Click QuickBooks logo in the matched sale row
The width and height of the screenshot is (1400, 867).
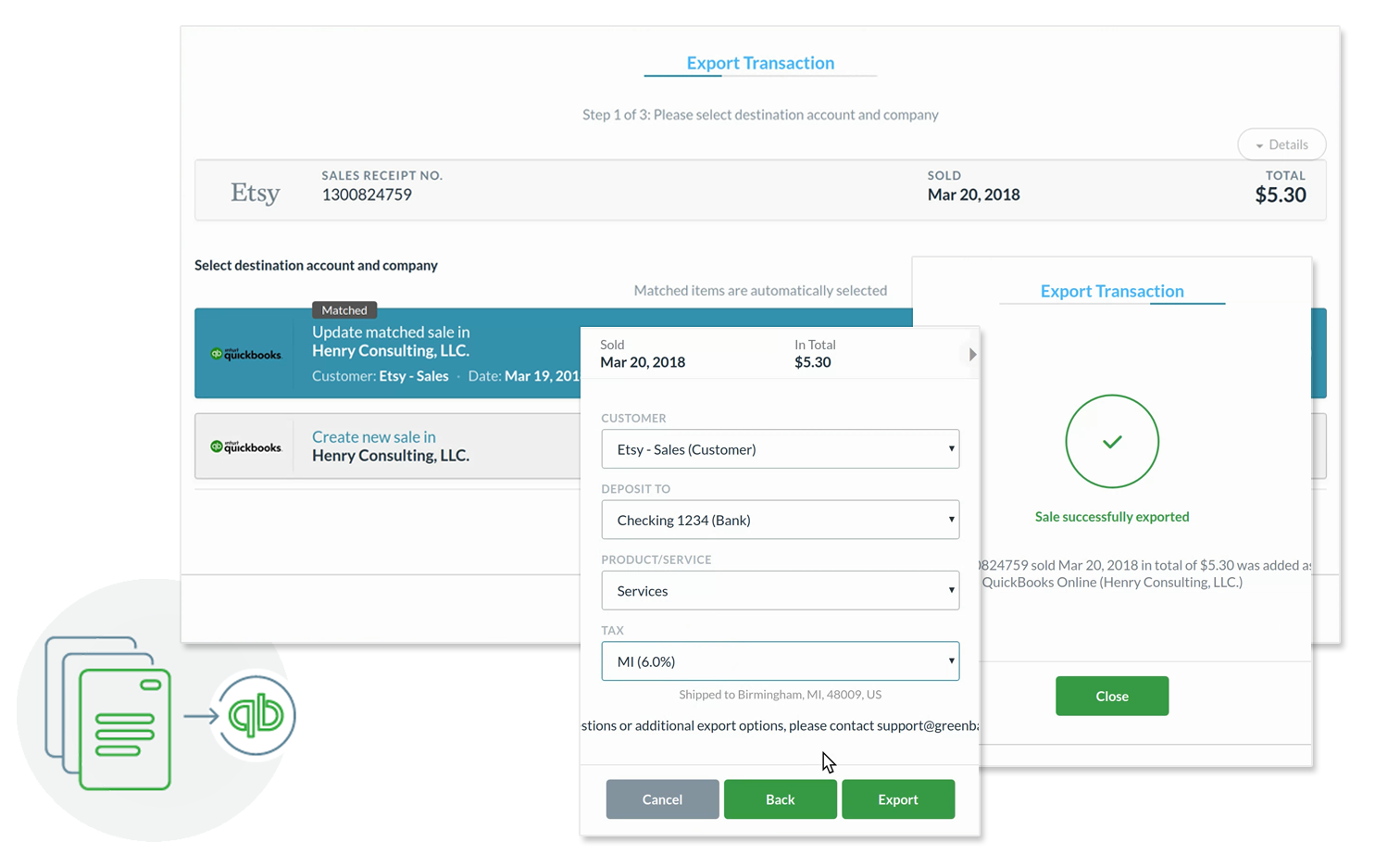coord(246,354)
